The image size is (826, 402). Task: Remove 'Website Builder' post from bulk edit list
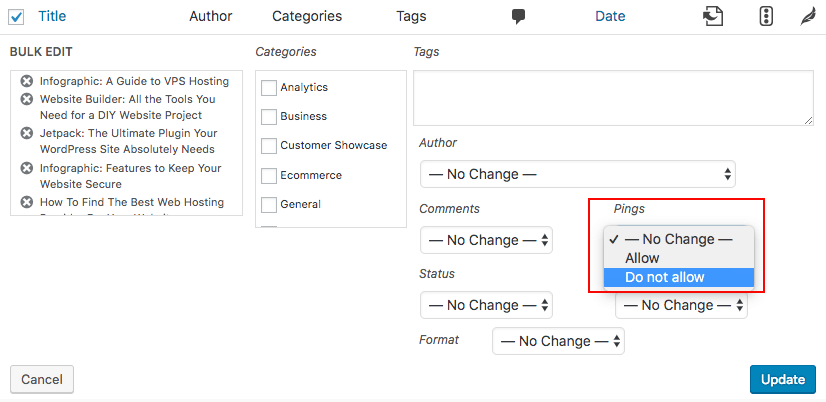(x=26, y=99)
